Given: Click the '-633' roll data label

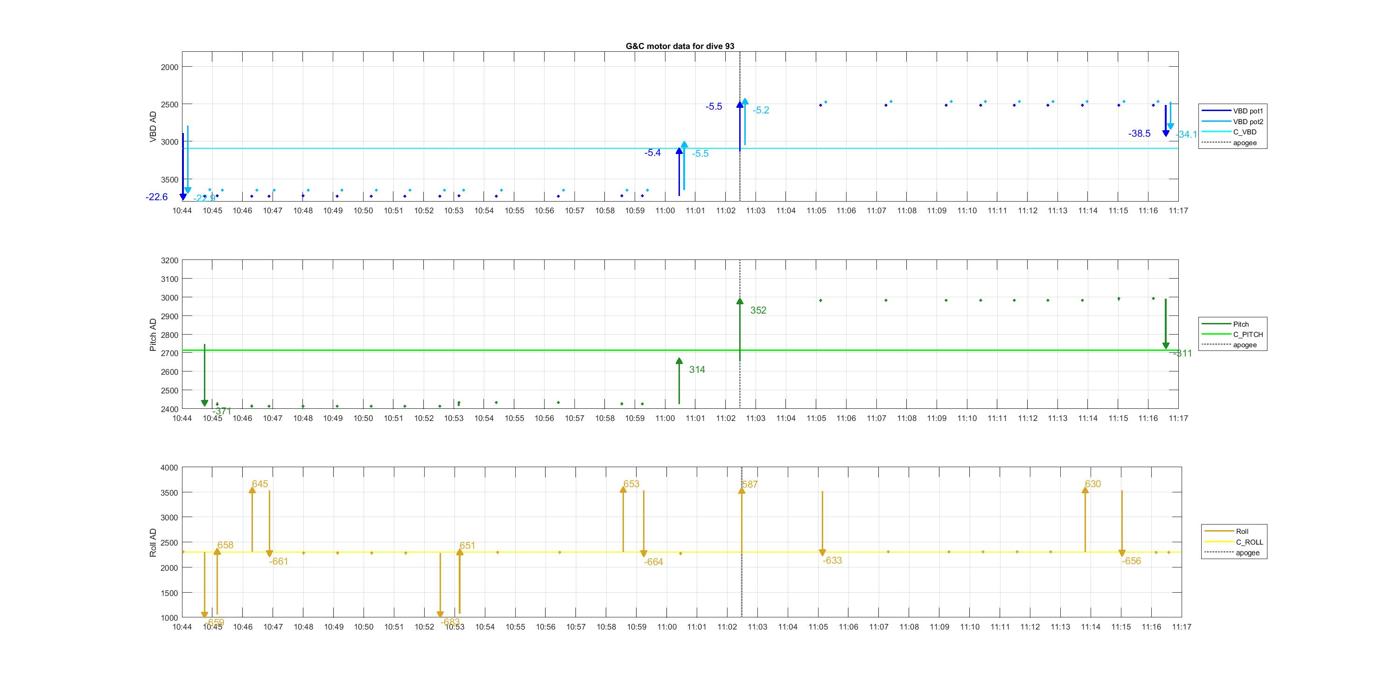Looking at the screenshot, I should 832,561.
